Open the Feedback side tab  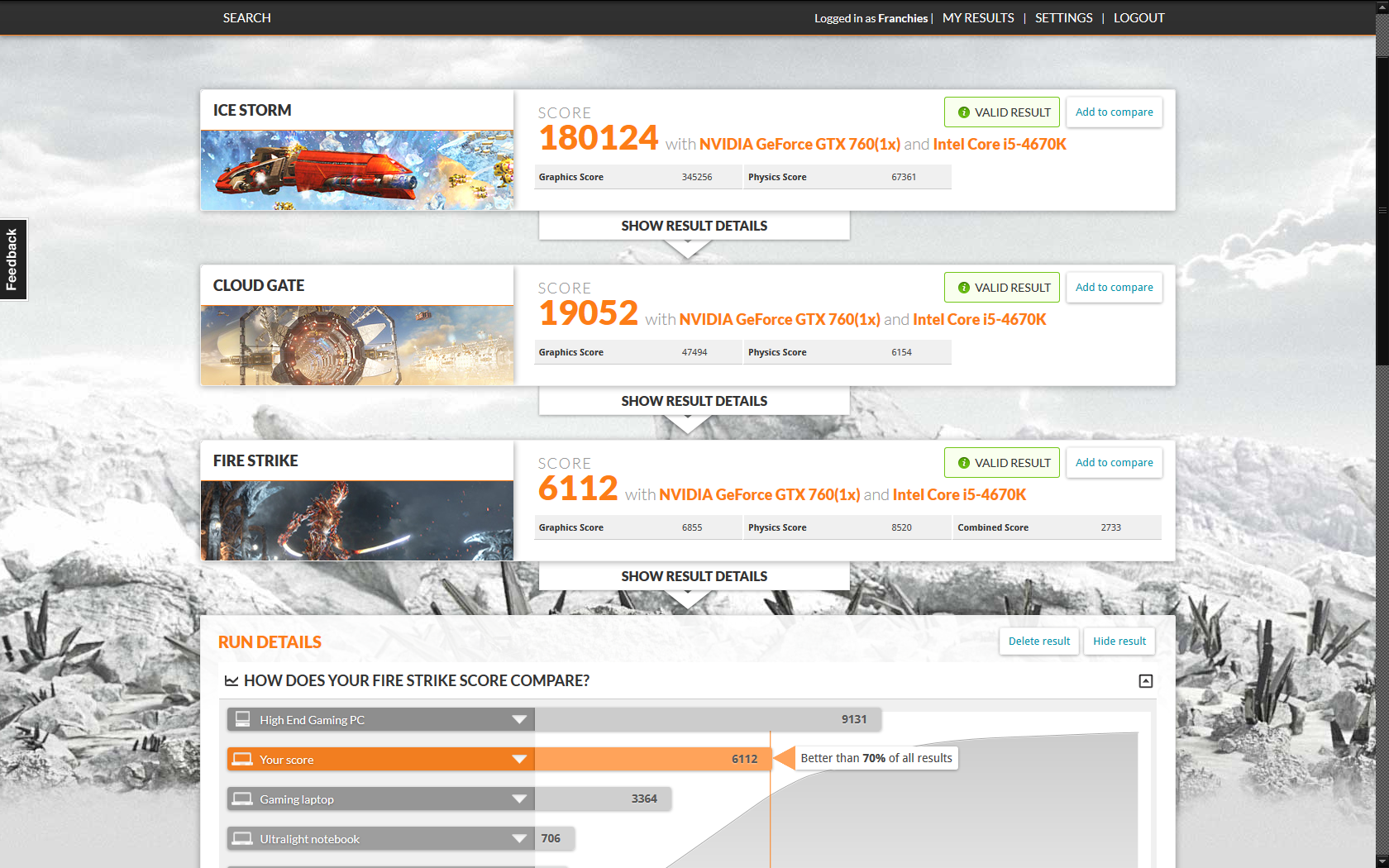coord(12,260)
